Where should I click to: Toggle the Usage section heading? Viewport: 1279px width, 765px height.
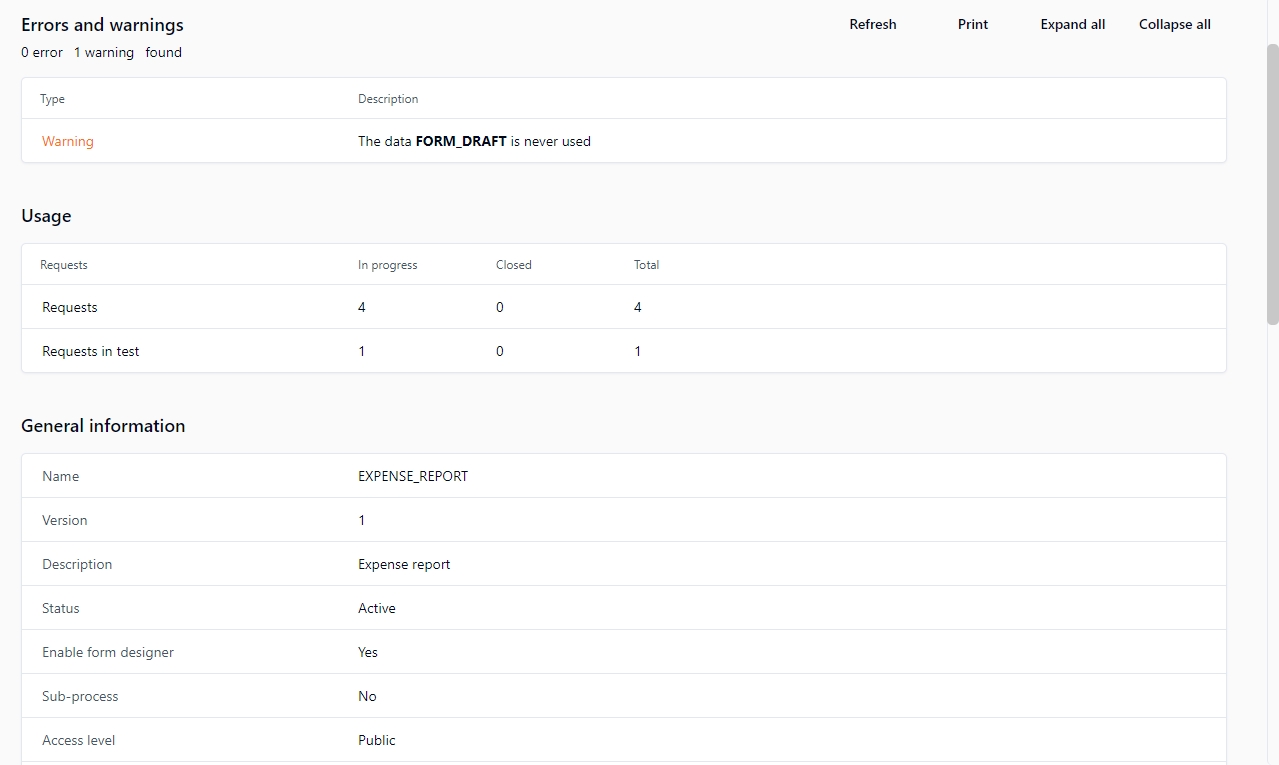(x=46, y=216)
